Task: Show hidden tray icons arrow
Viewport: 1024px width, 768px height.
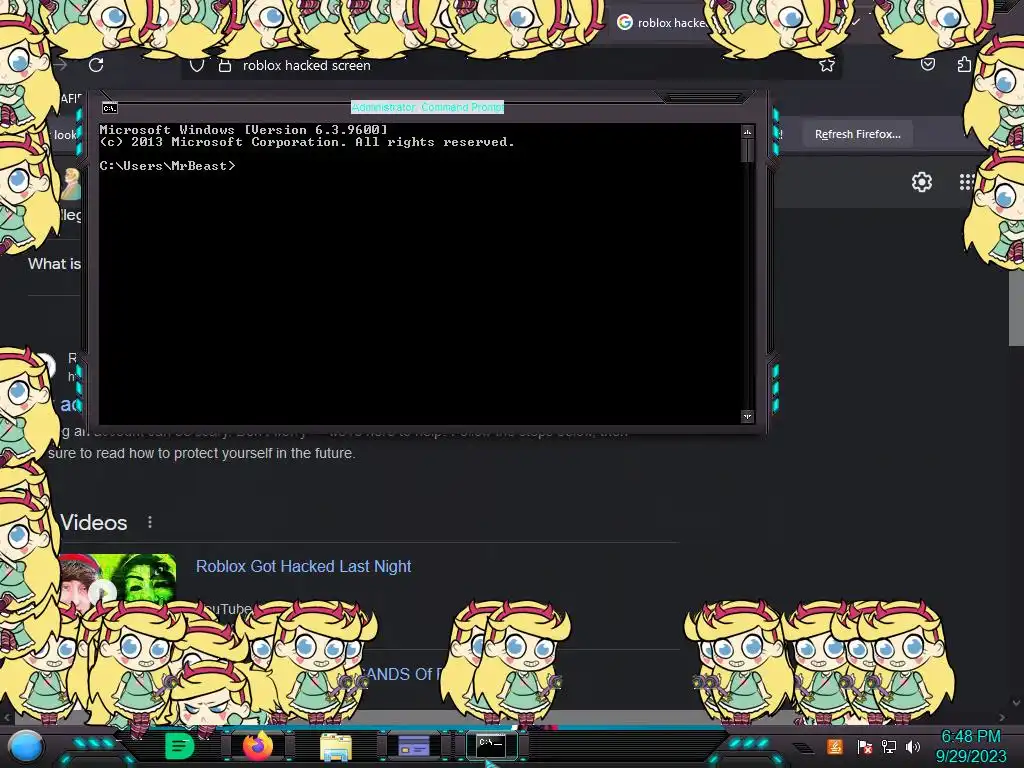Action: [x=804, y=748]
